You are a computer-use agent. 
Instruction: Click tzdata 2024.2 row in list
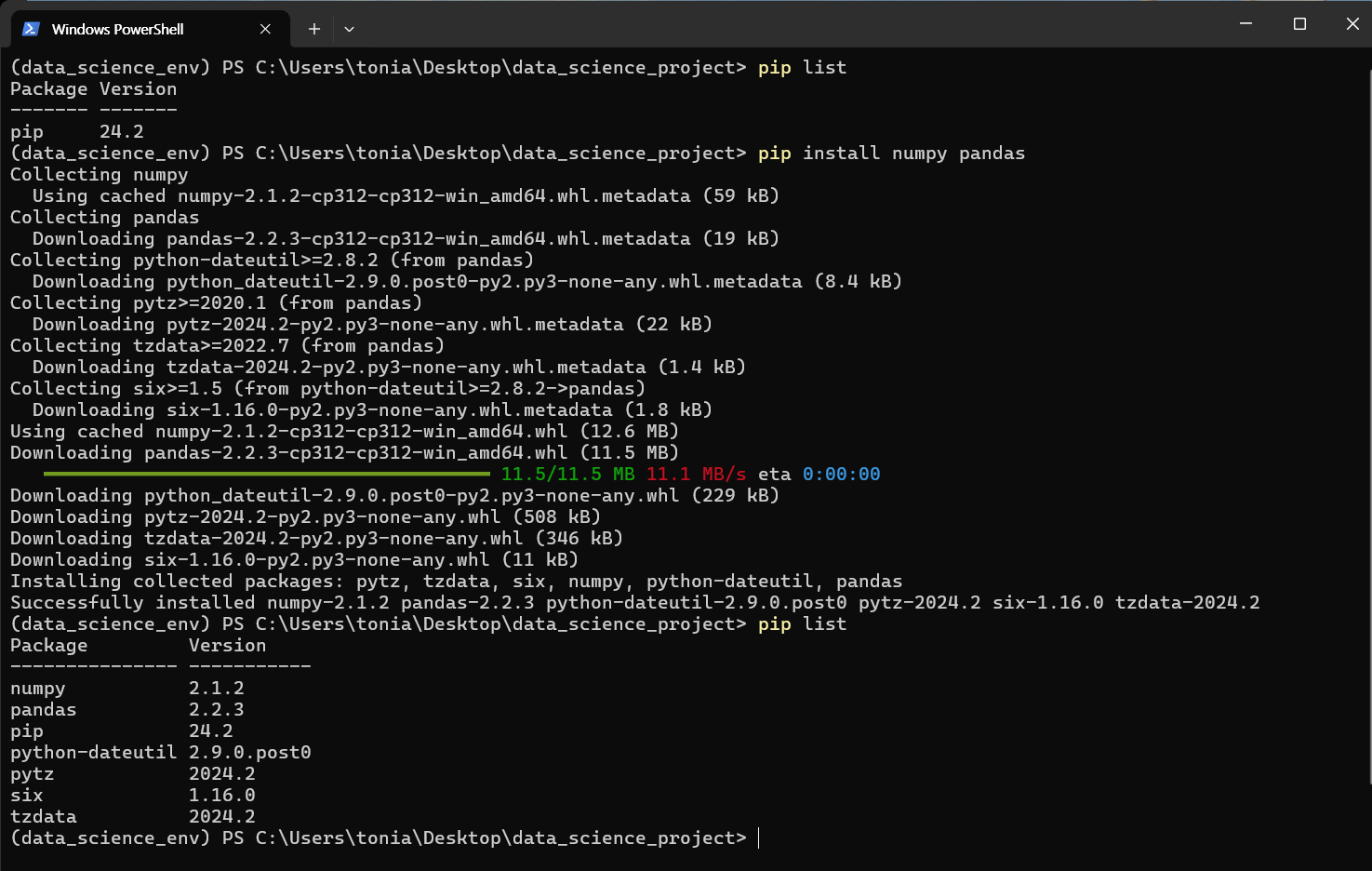point(133,816)
